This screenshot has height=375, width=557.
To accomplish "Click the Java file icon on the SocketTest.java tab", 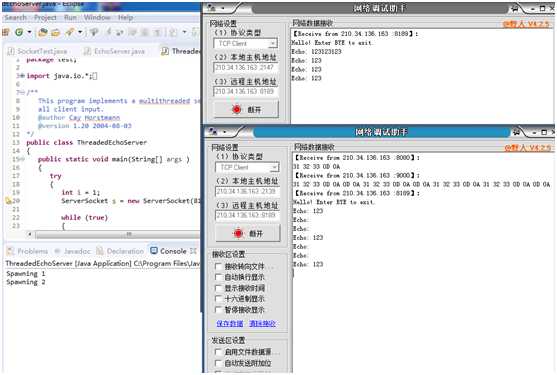I will tap(11, 51).
